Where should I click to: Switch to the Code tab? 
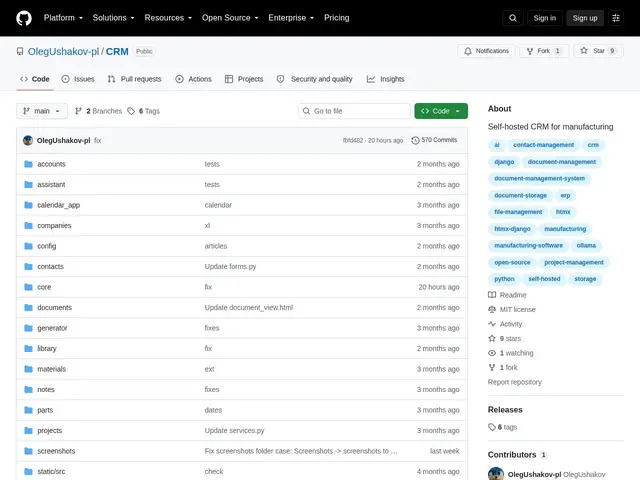click(35, 79)
